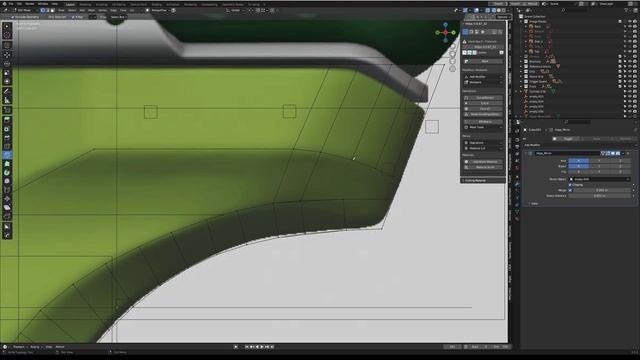
Task: Expand the Trigger Guard collection in outliner
Action: click(x=522, y=81)
